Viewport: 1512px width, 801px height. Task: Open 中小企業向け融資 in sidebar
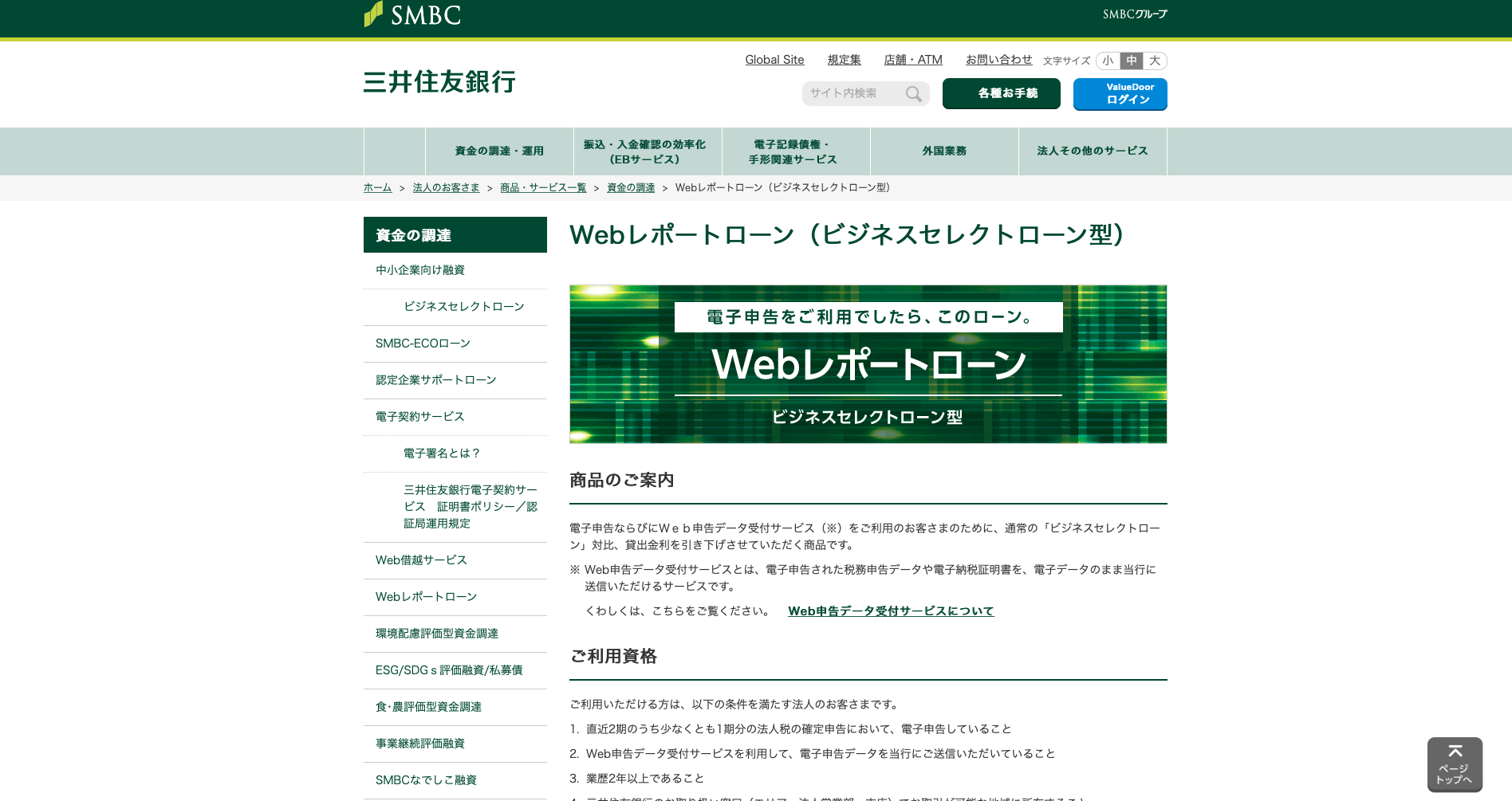tap(455, 271)
